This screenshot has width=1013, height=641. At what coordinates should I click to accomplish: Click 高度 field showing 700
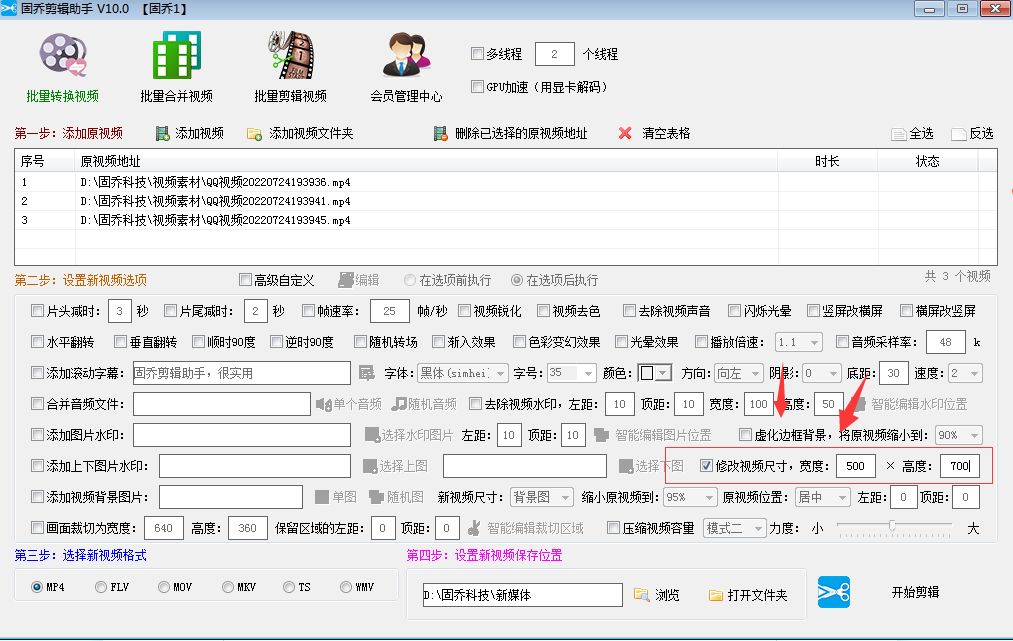click(x=960, y=466)
